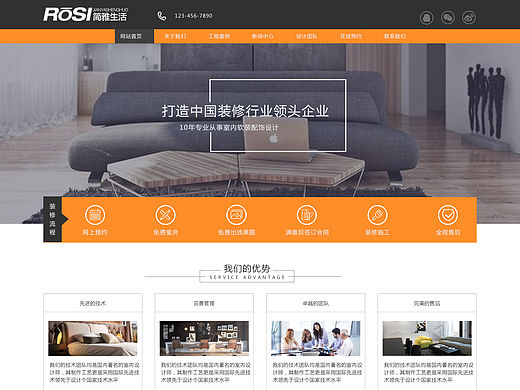Click the 全程售后 shield checkmark icon
The width and height of the screenshot is (520, 390).
click(448, 215)
